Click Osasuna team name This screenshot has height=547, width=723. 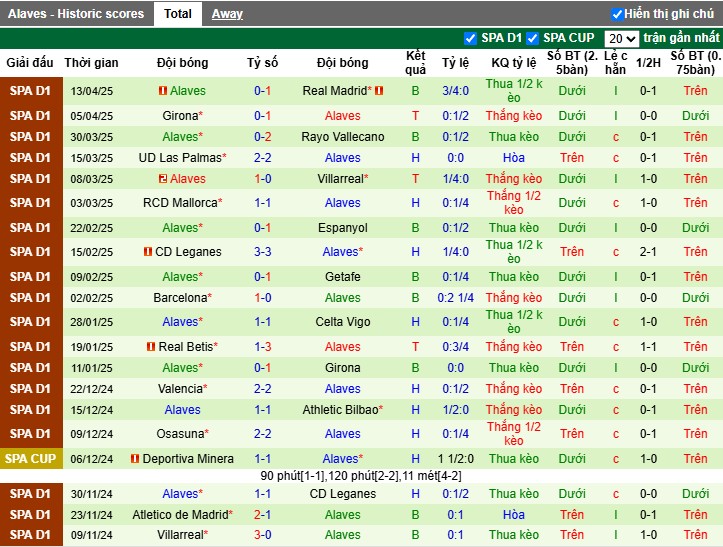[182, 434]
